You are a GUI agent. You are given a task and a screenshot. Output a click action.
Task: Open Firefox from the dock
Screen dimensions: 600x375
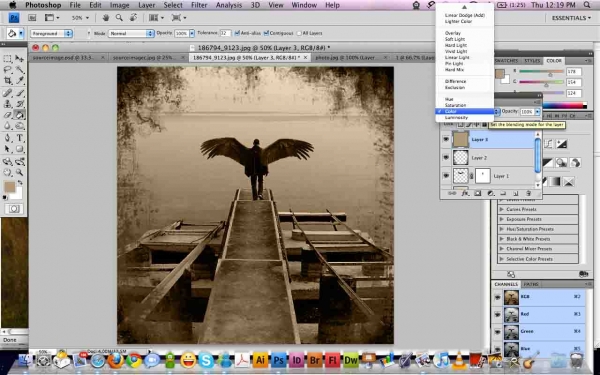point(116,360)
